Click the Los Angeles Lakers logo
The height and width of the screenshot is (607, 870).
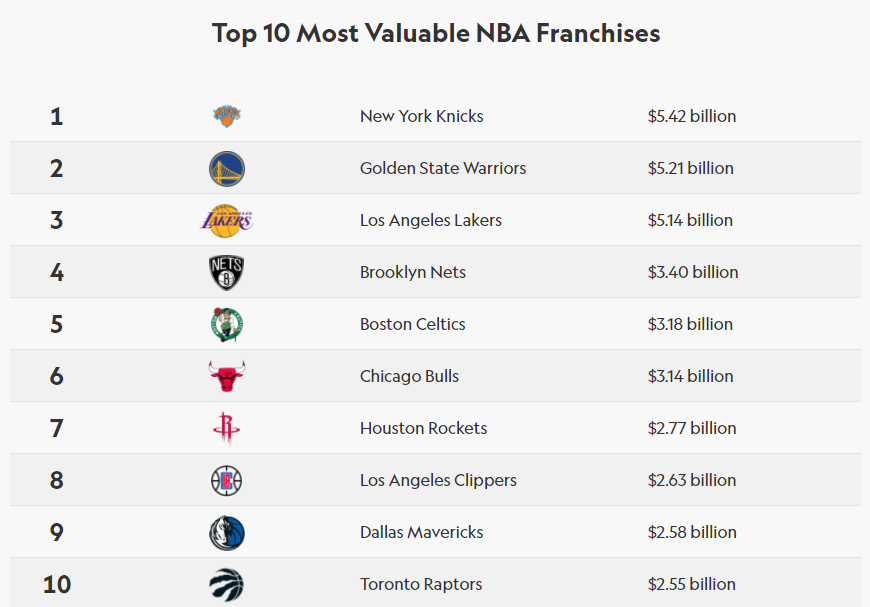click(227, 220)
